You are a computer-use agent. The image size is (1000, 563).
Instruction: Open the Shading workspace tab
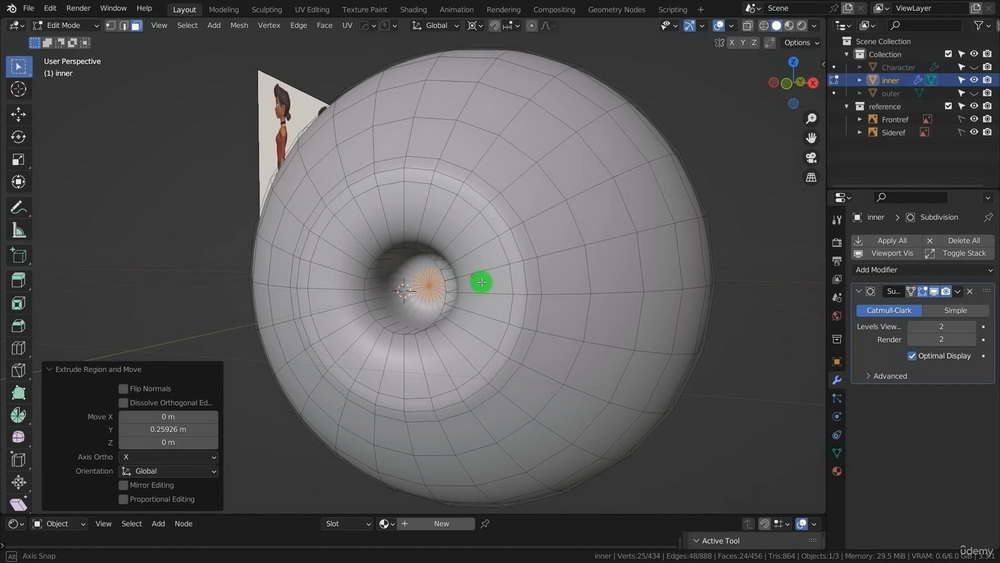tap(413, 10)
